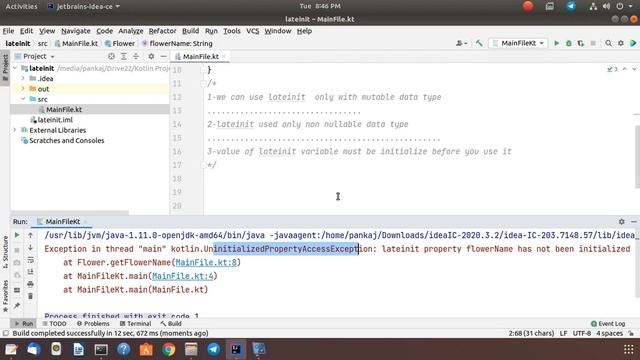640x360 pixels.
Task: Expand External Libraries node
Action: 15,130
